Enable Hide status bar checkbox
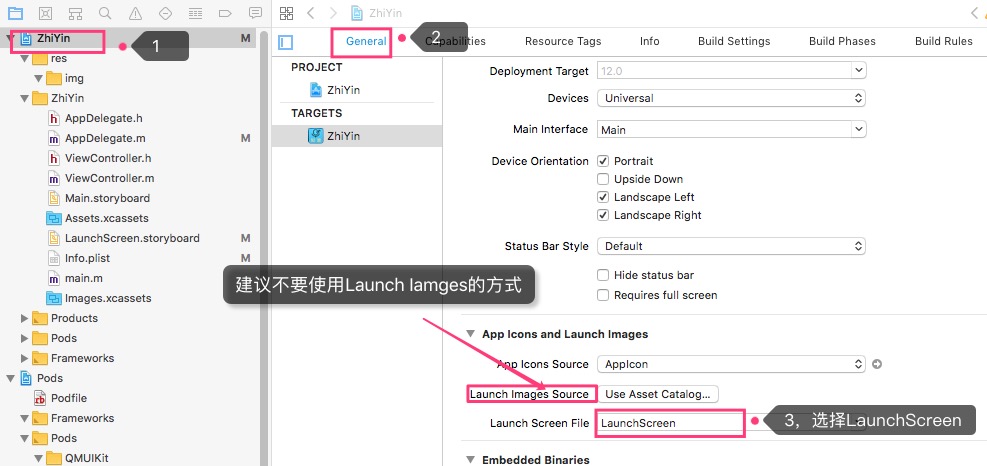The image size is (987, 466). [603, 275]
